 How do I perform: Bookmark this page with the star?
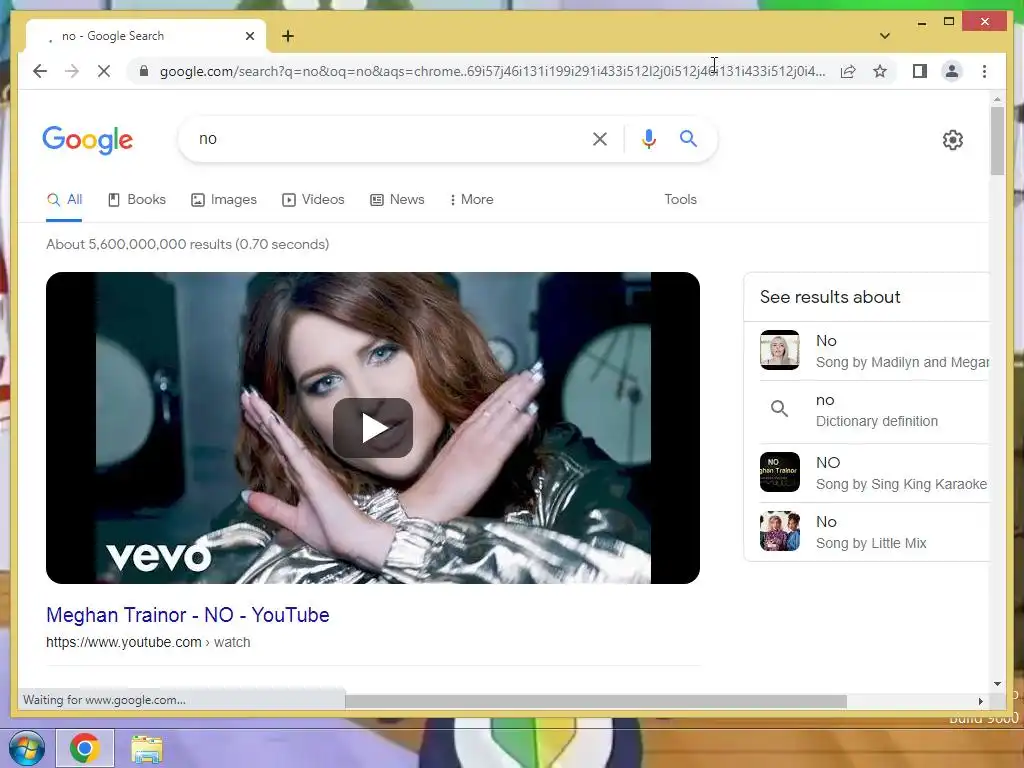pos(880,71)
